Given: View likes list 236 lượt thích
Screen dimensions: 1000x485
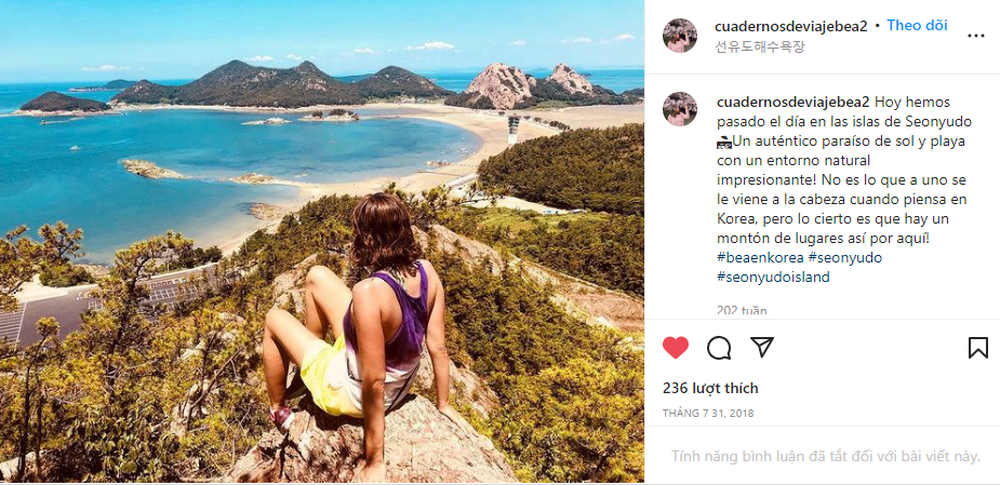Looking at the screenshot, I should (710, 388).
